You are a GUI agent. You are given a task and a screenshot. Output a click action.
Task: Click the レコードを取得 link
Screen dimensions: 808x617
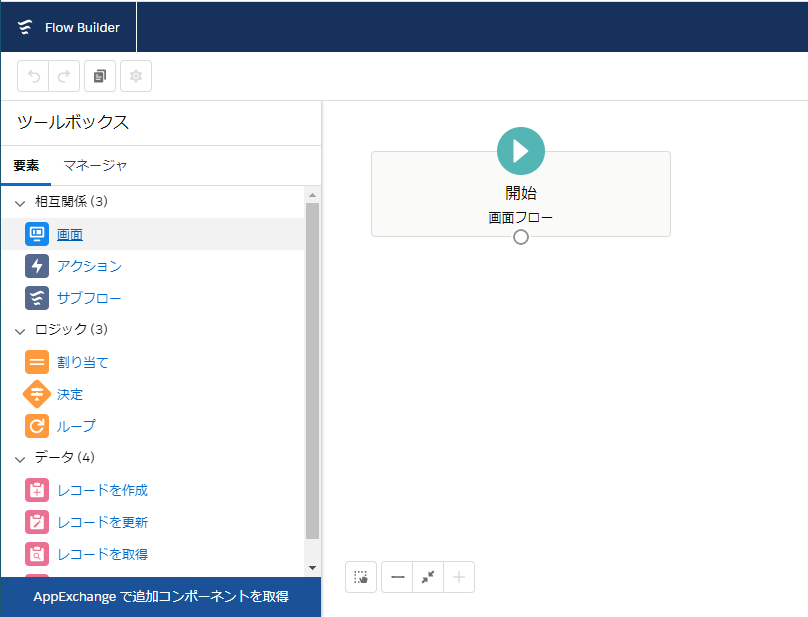coord(103,554)
